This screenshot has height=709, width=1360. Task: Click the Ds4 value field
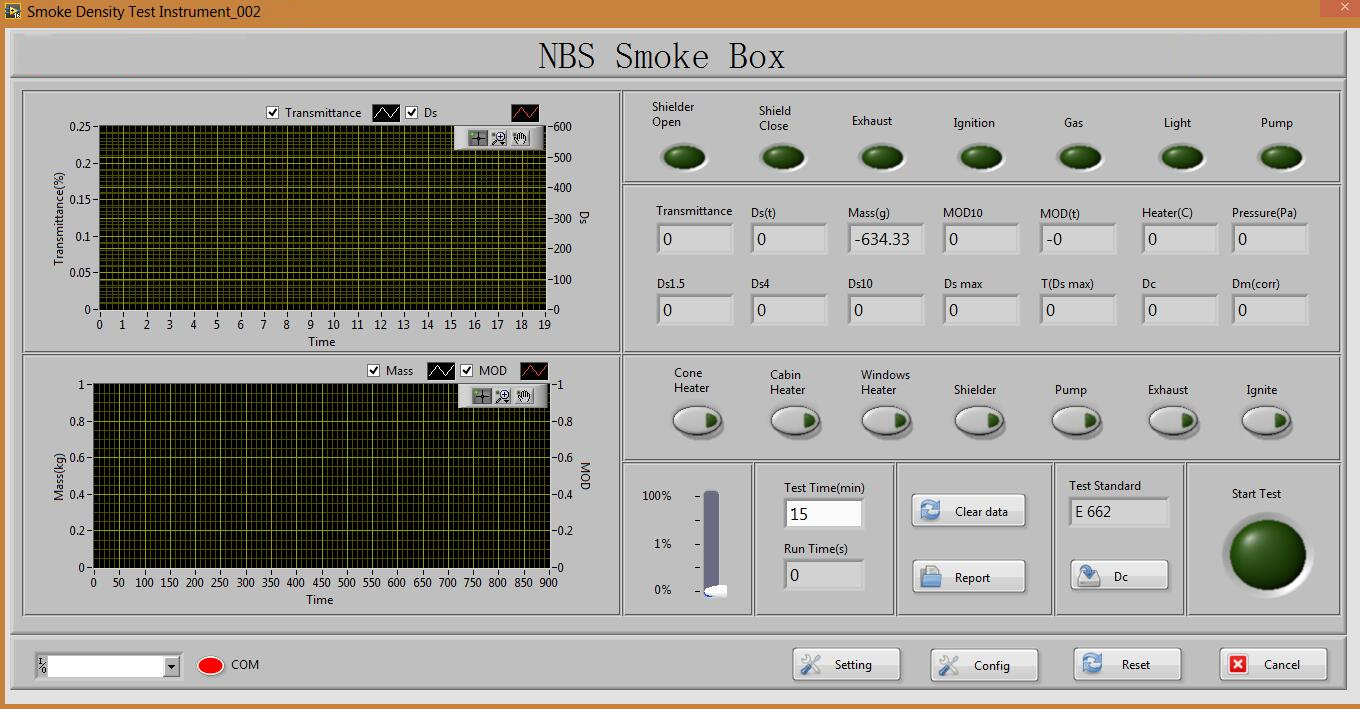point(789,310)
